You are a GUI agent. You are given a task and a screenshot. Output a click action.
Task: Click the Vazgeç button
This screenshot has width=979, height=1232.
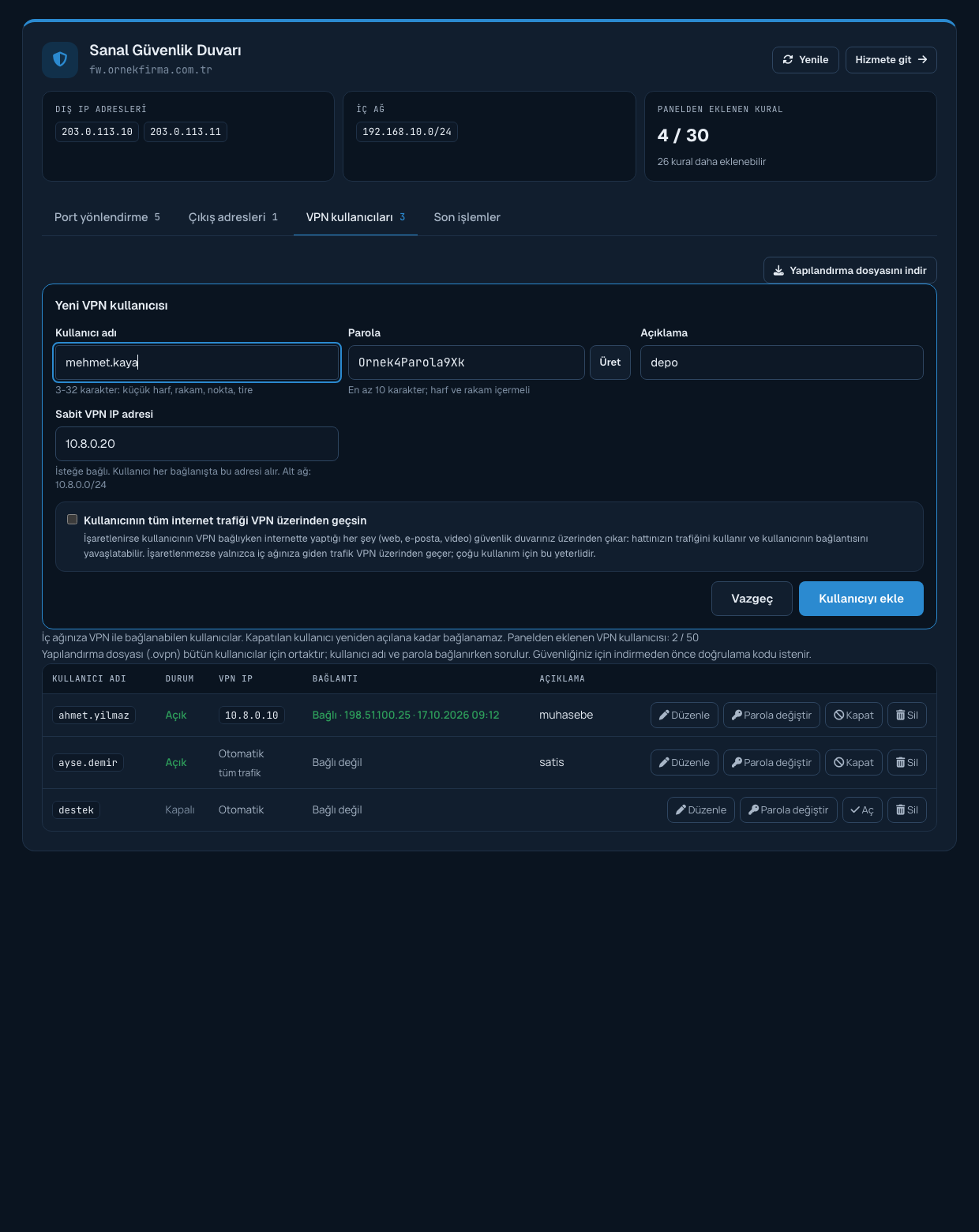tap(752, 599)
